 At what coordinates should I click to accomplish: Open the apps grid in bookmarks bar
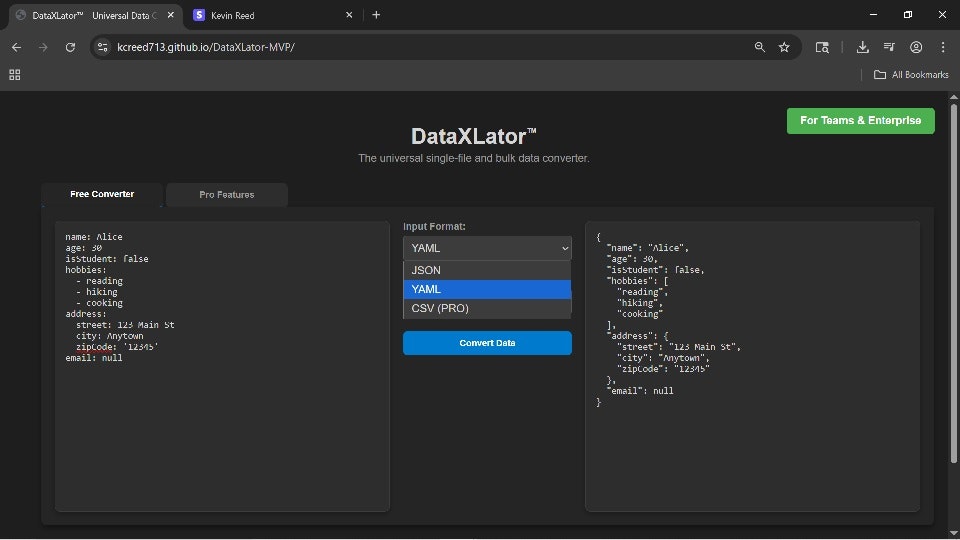click(15, 75)
